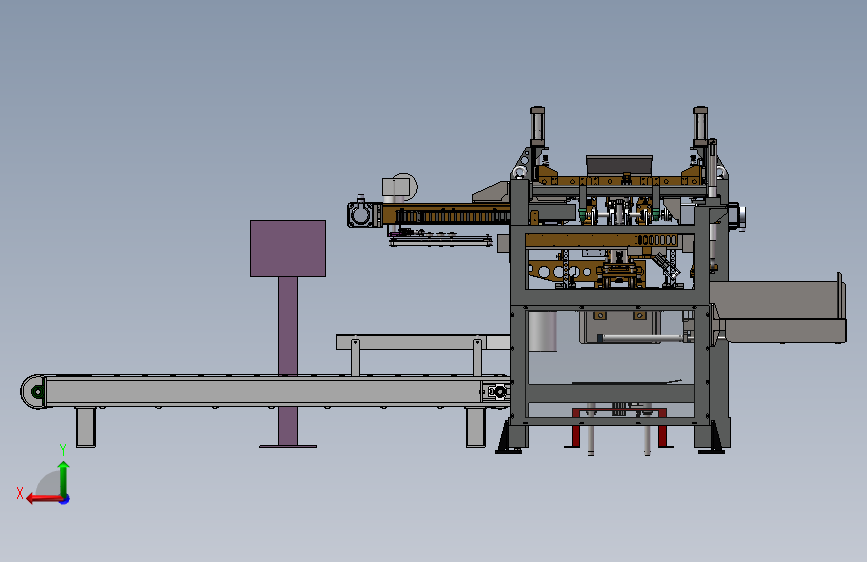Select the right vertical cylinder atop the frame

pyautogui.click(x=701, y=127)
